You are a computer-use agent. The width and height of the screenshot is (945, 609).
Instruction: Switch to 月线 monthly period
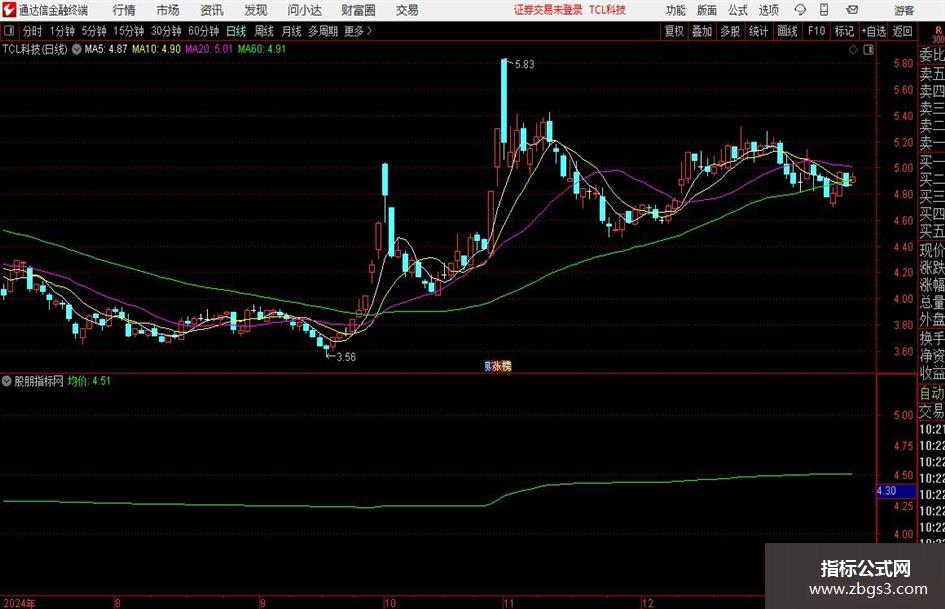click(291, 31)
